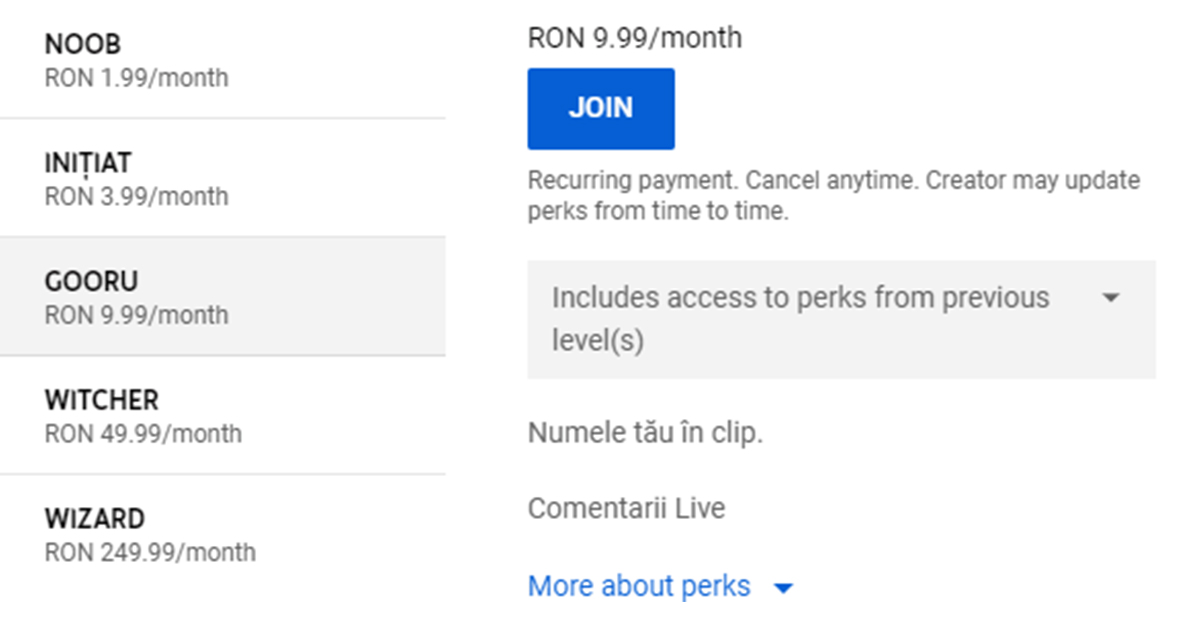The image size is (1200, 628).
Task: Click the 'level(s)' text in the perks box
Action: (x=597, y=341)
